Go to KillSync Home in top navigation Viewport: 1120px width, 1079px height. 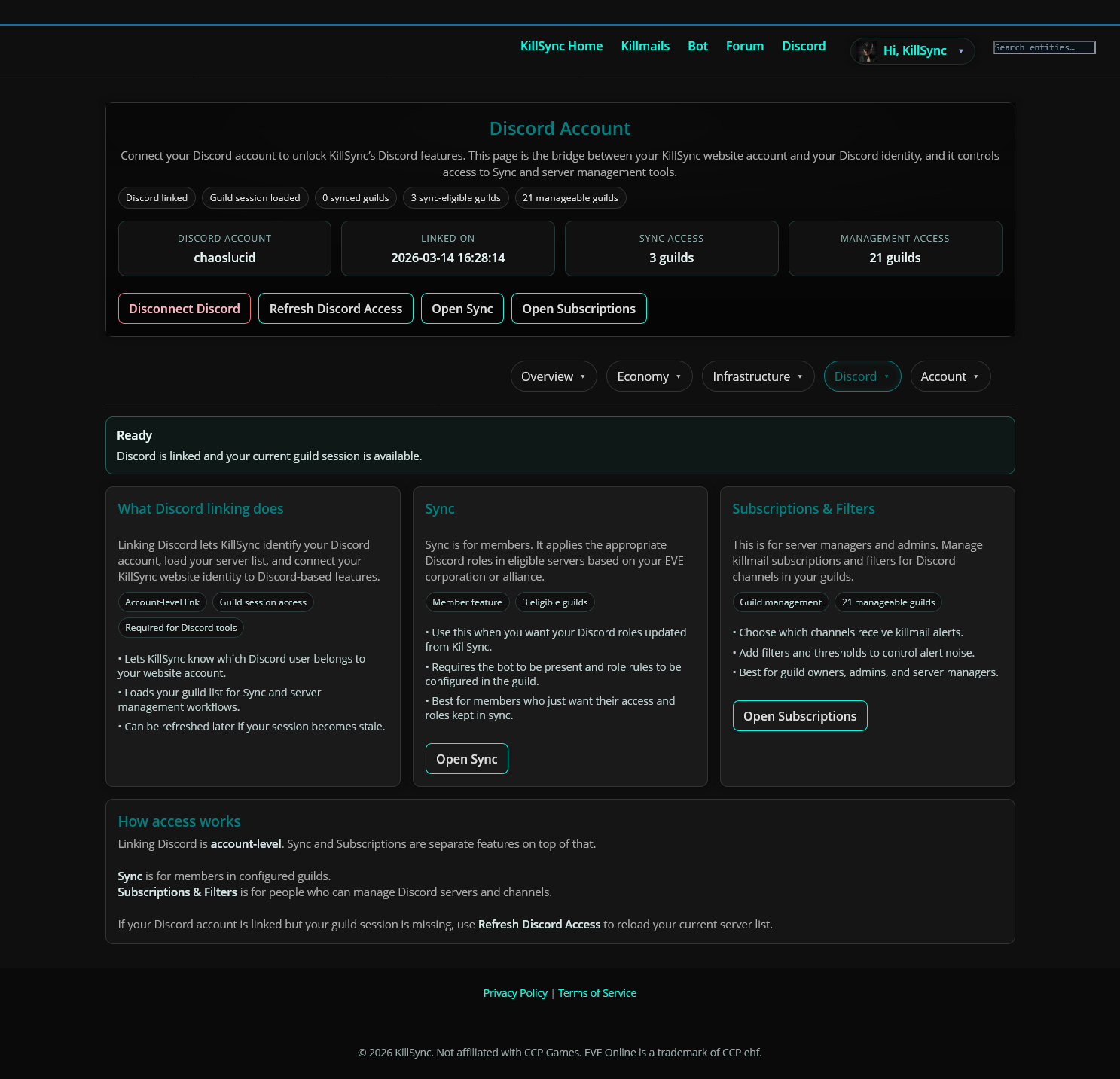click(561, 46)
